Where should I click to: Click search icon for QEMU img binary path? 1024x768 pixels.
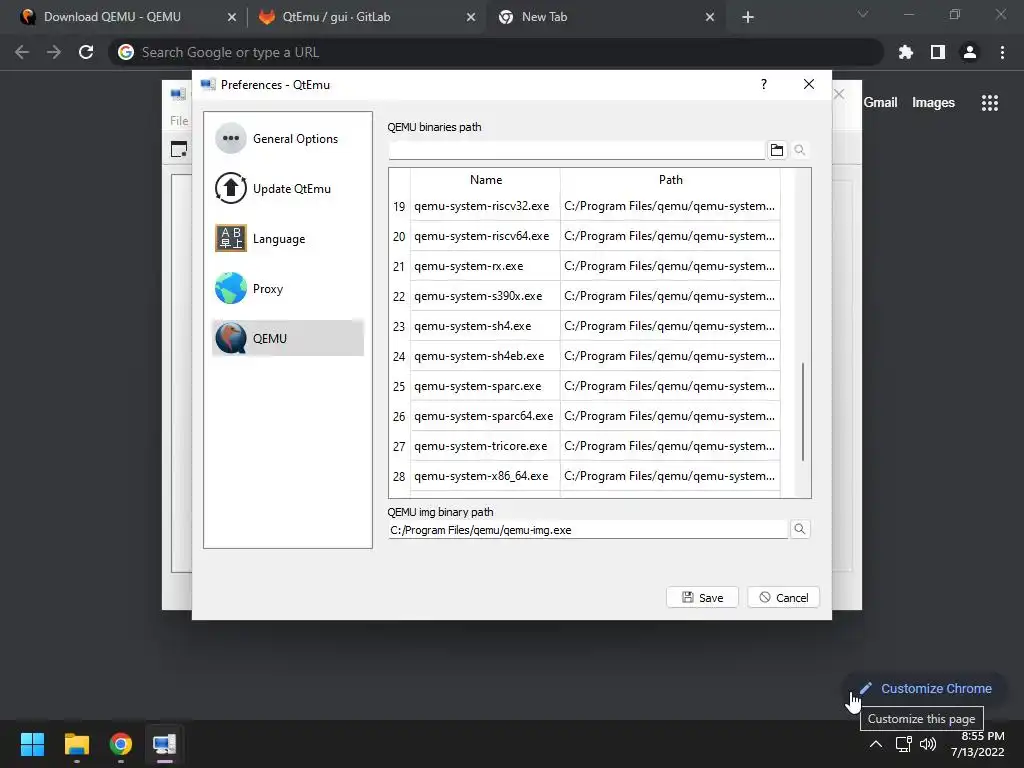coord(799,529)
